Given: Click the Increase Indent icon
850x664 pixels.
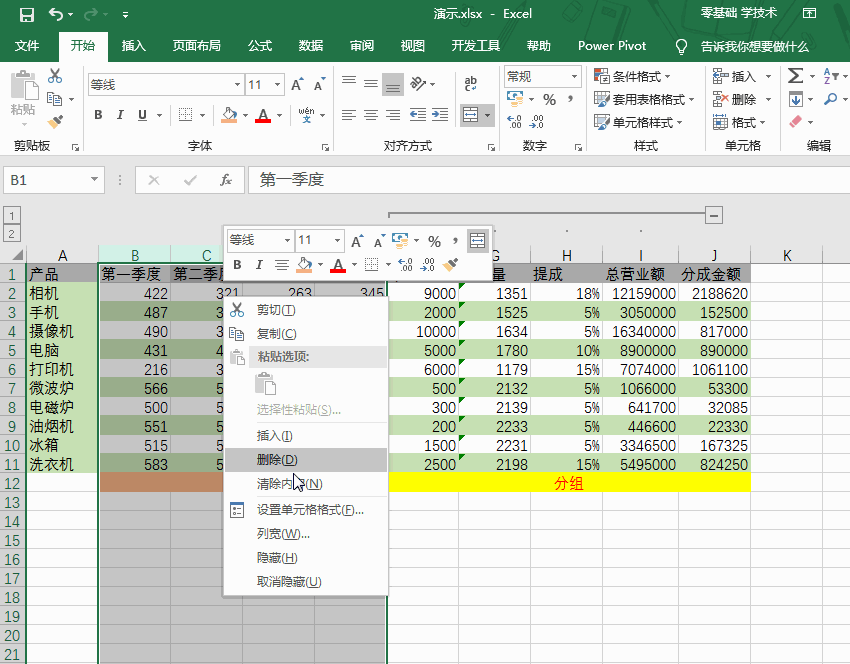Looking at the screenshot, I should tap(440, 115).
